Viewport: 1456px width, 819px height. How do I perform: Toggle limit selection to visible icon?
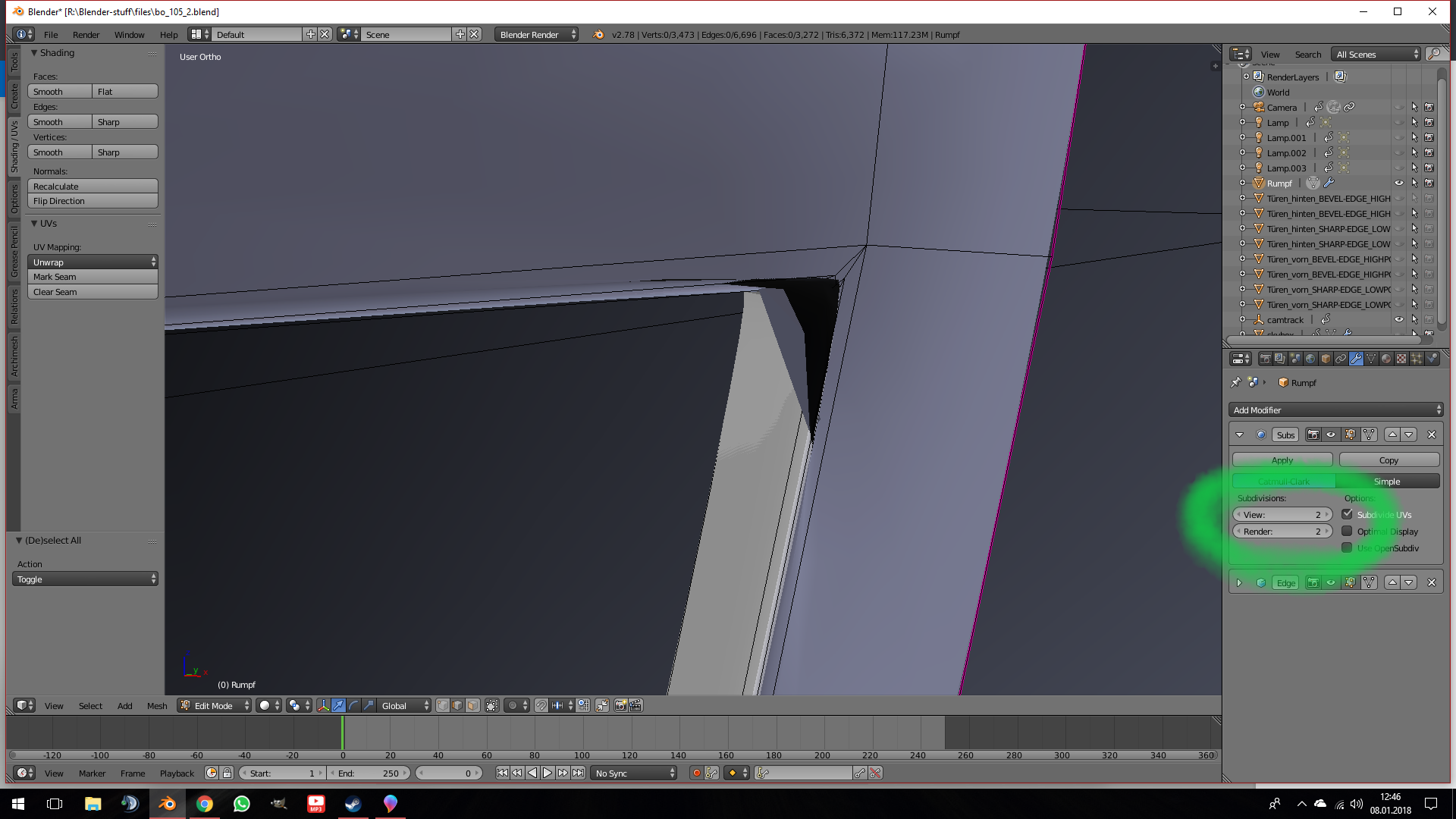[492, 705]
